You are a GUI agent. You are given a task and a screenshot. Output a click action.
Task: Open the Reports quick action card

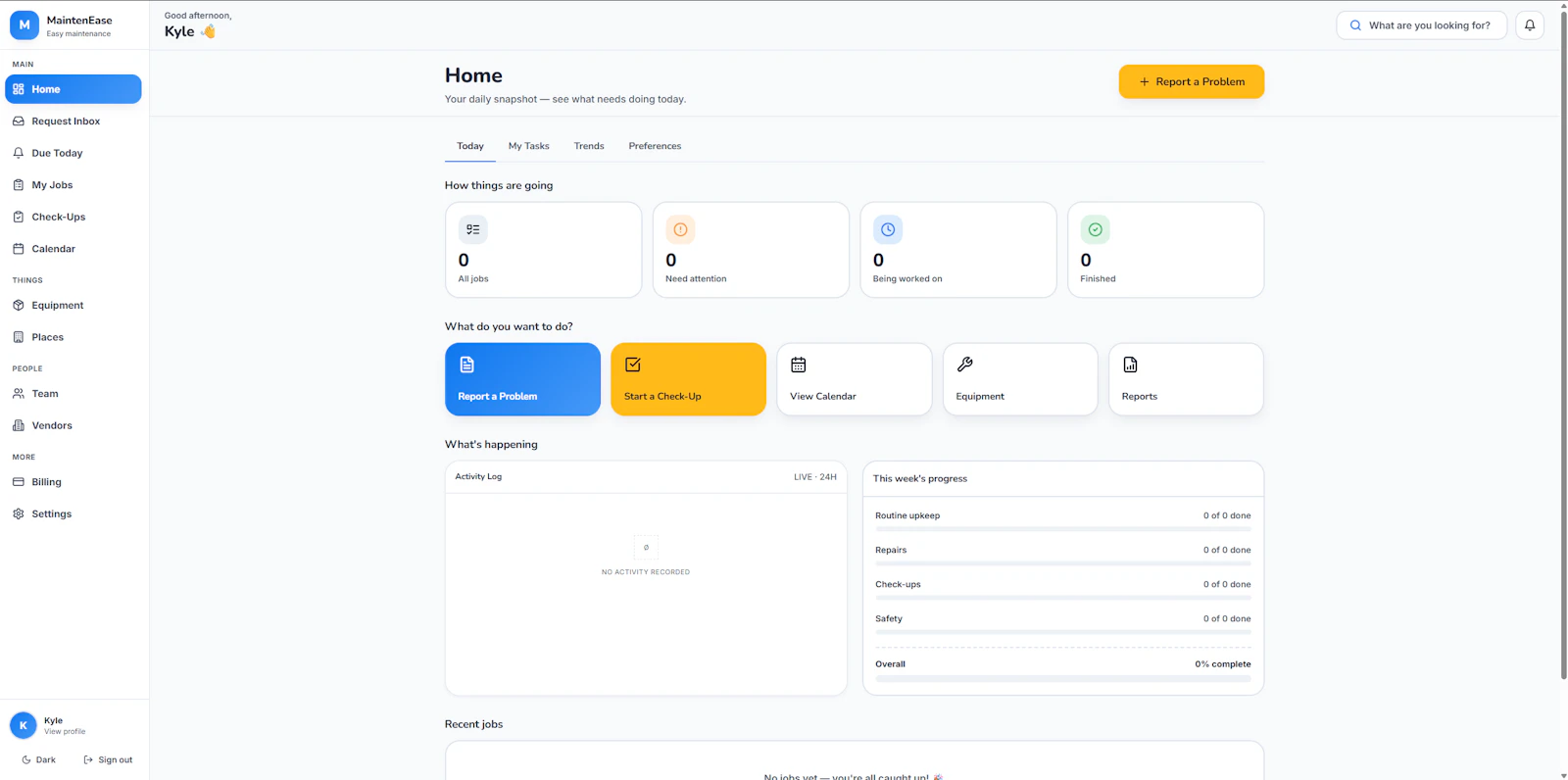pos(1186,379)
